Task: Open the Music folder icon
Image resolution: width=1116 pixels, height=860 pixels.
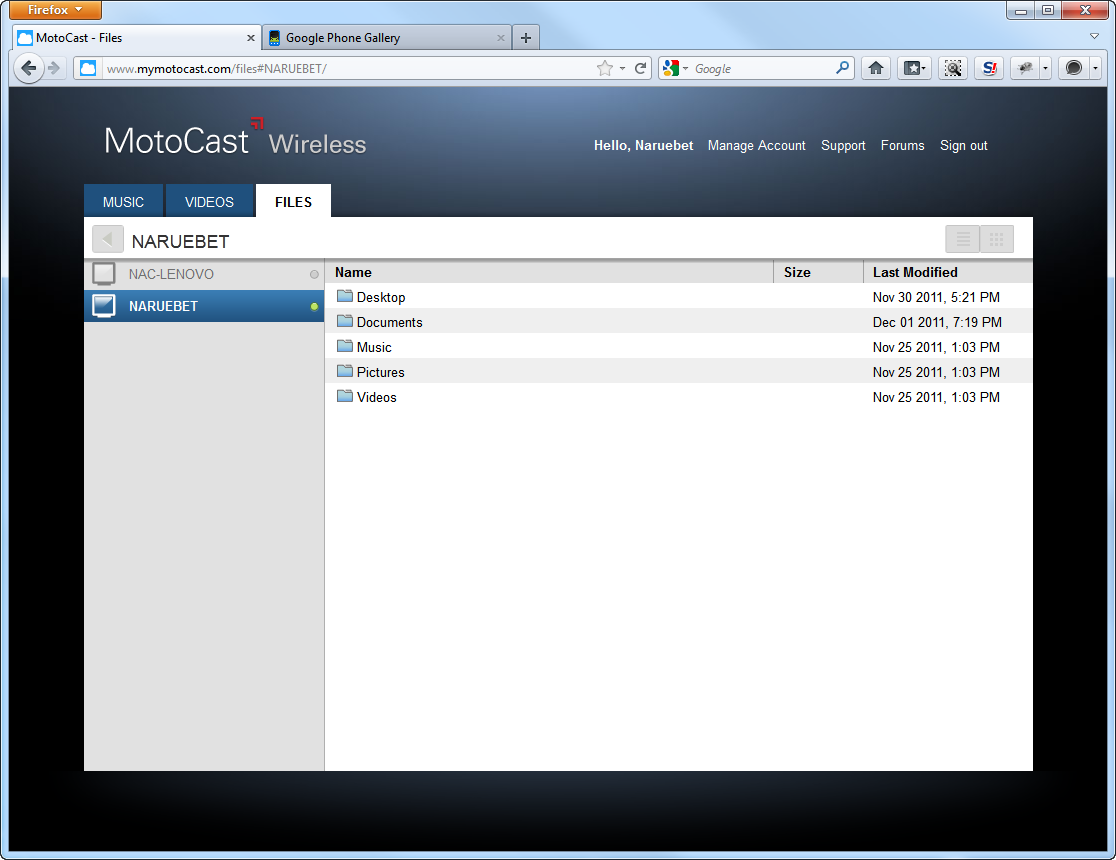Action: (345, 347)
